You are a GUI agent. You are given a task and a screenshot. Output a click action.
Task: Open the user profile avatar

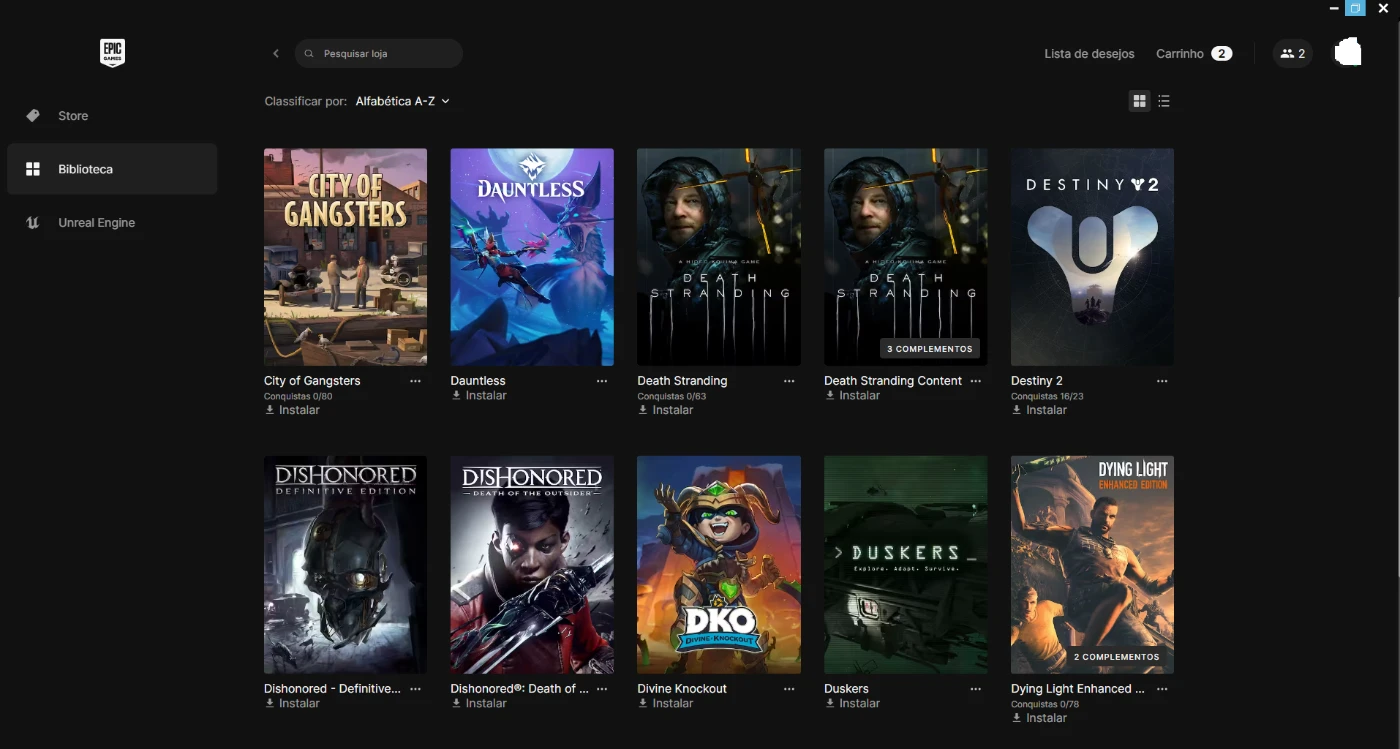(x=1348, y=53)
